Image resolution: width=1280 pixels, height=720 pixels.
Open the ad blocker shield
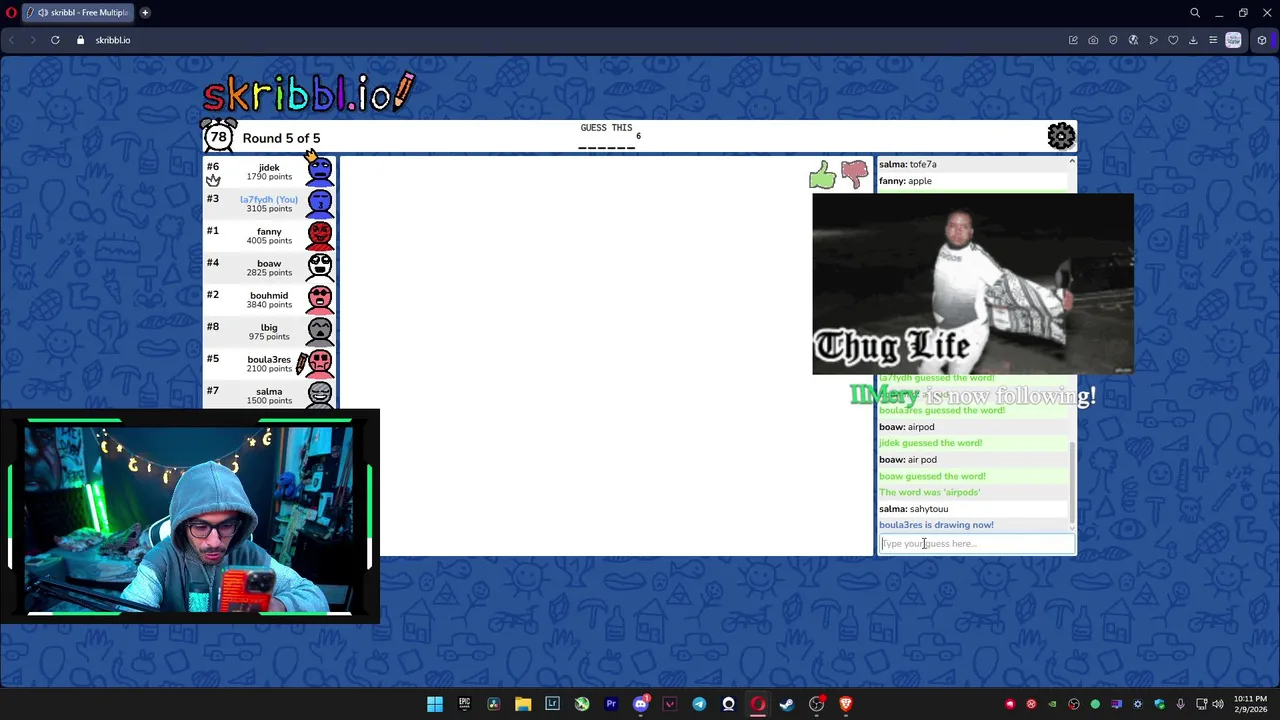pyautogui.click(x=1113, y=40)
